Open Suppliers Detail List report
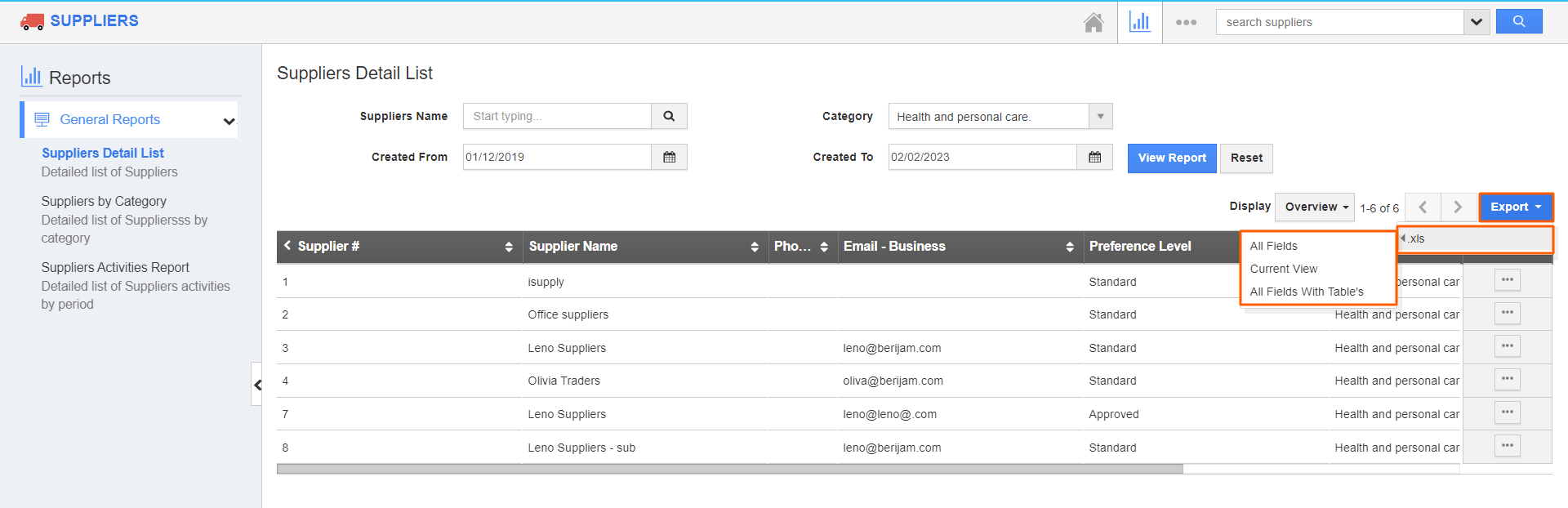This screenshot has height=508, width=1568. tap(103, 153)
